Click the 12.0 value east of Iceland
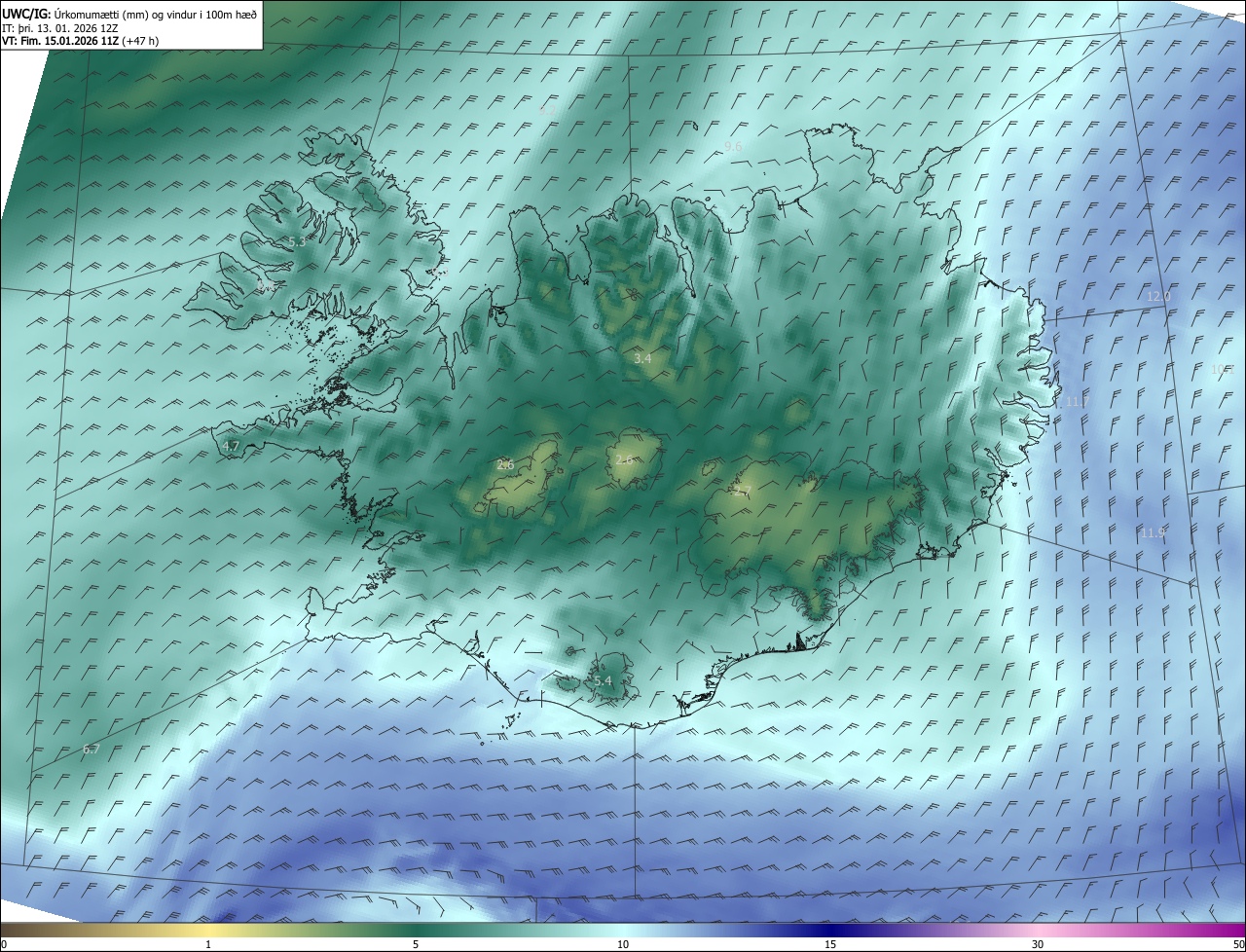1246x952 pixels. click(1158, 297)
